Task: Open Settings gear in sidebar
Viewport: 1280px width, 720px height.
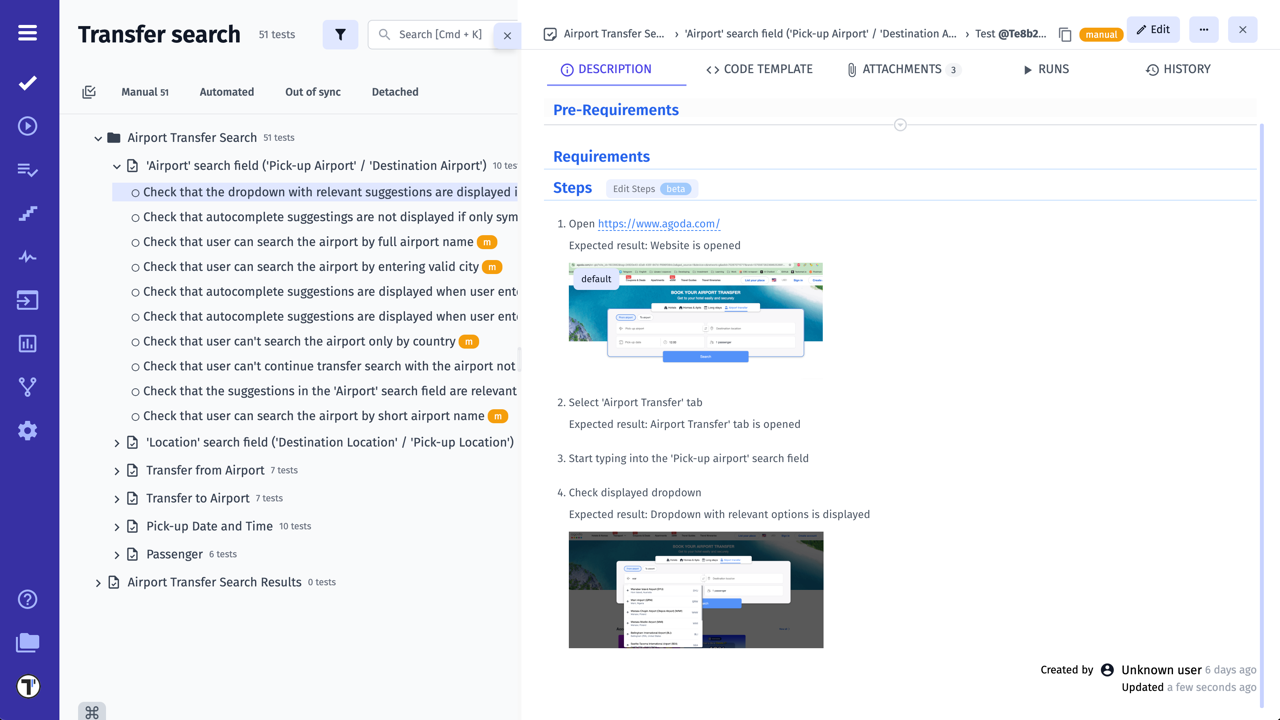Action: (x=28, y=430)
